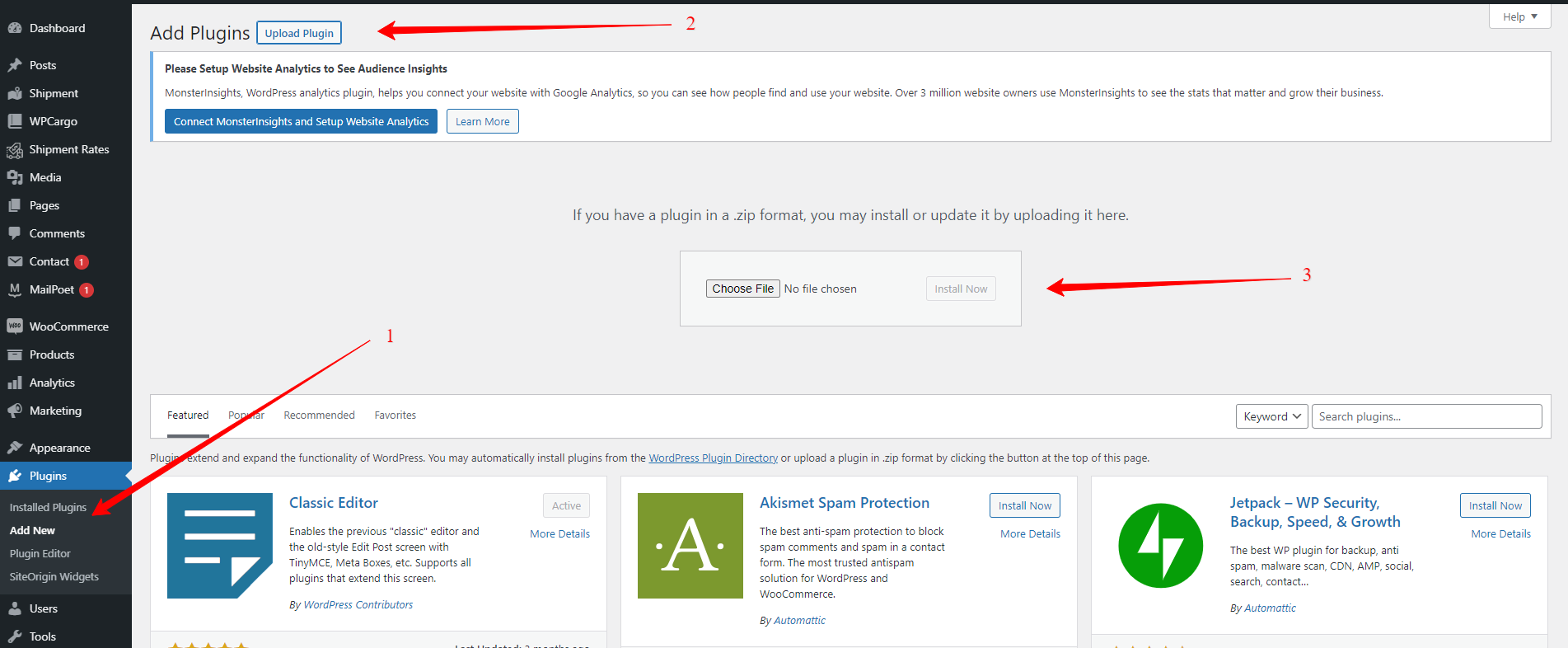Switch to the Favorites tab
Image resolution: width=1568 pixels, height=648 pixels.
[395, 416]
